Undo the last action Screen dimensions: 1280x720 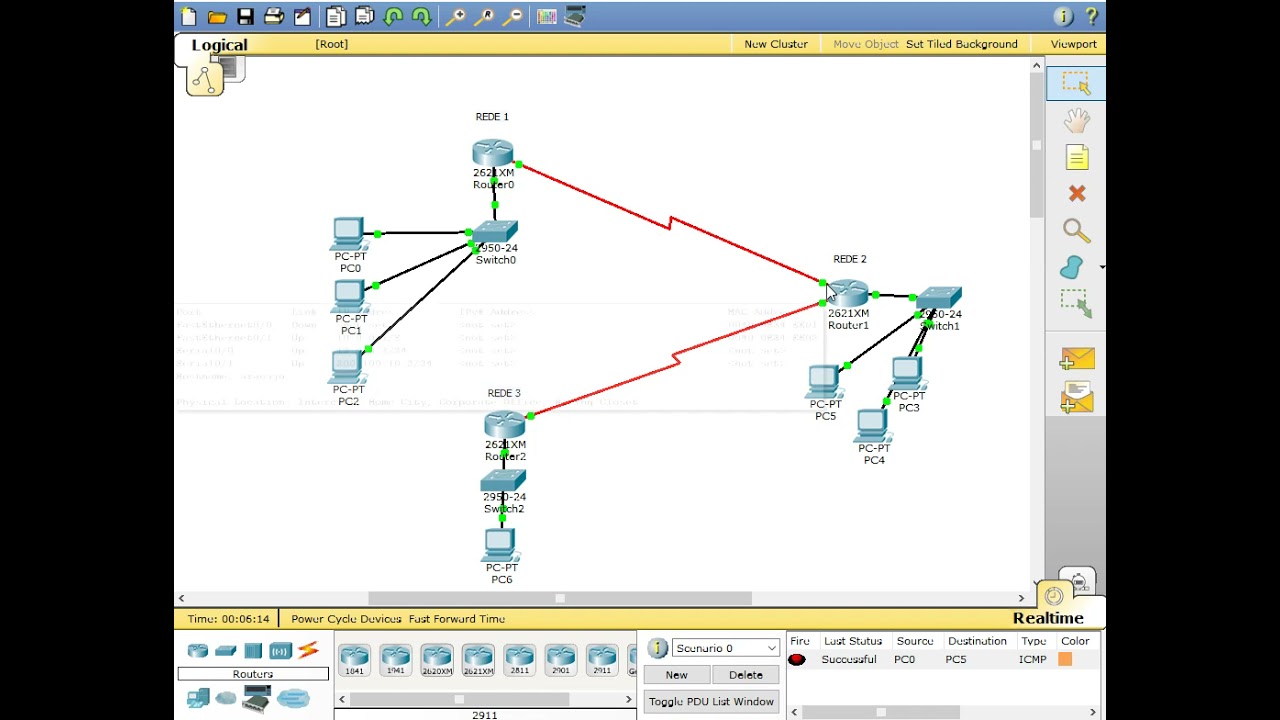(x=393, y=17)
